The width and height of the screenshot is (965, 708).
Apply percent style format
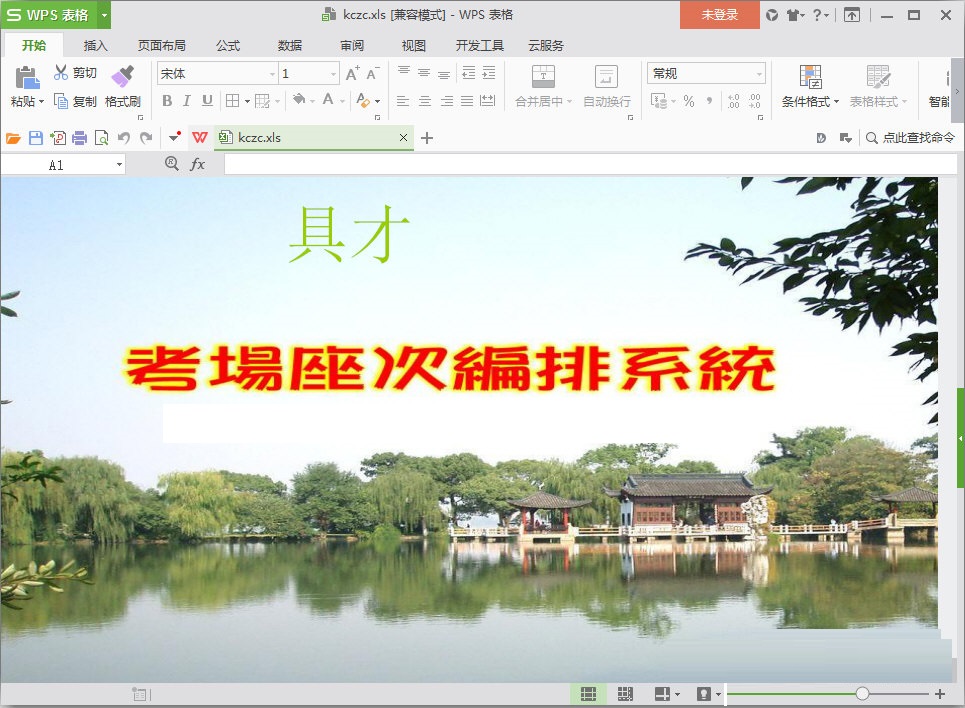pos(689,101)
